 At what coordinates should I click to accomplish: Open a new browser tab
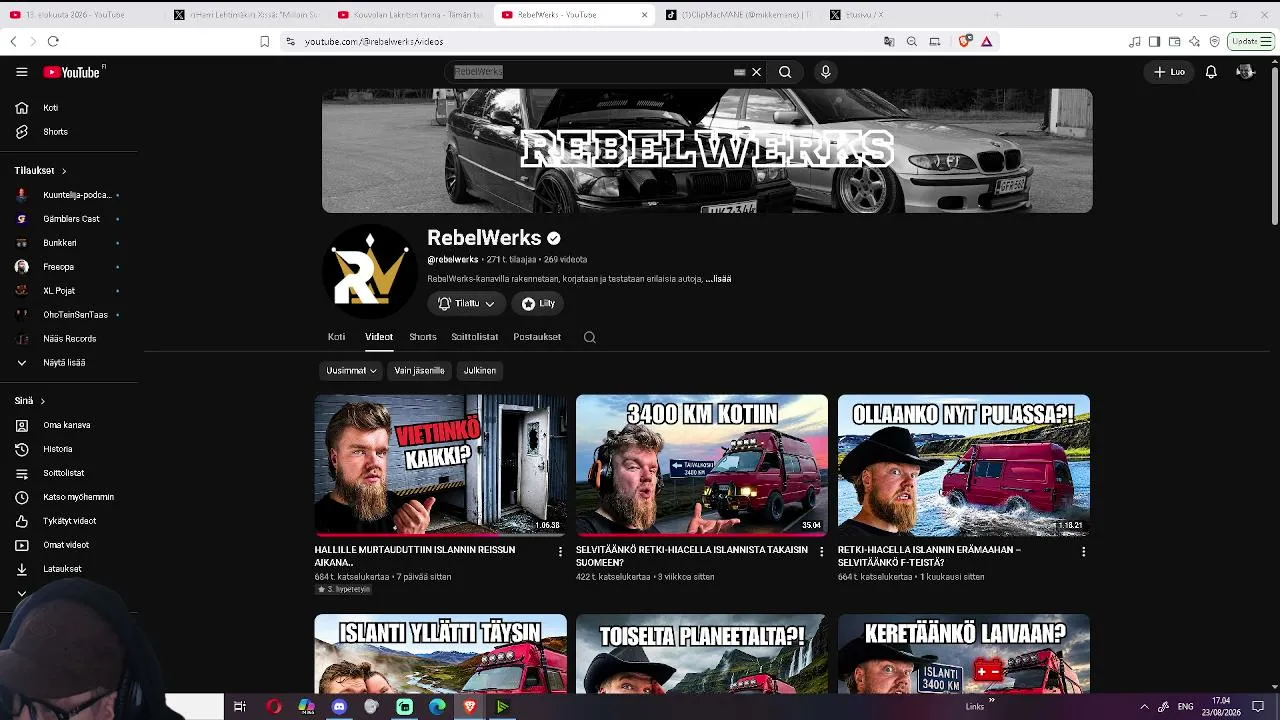pyautogui.click(x=997, y=15)
